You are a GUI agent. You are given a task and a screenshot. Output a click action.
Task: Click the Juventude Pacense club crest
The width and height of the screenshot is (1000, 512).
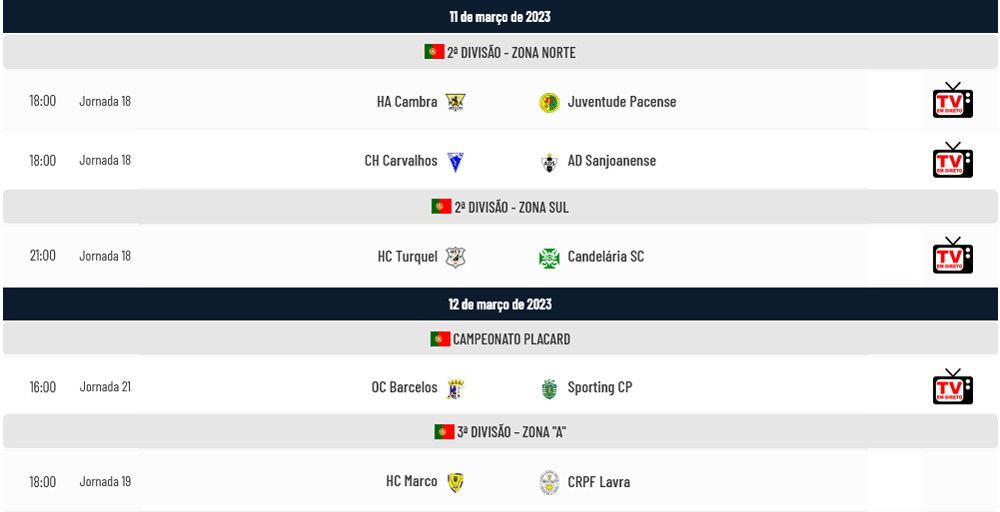(549, 102)
